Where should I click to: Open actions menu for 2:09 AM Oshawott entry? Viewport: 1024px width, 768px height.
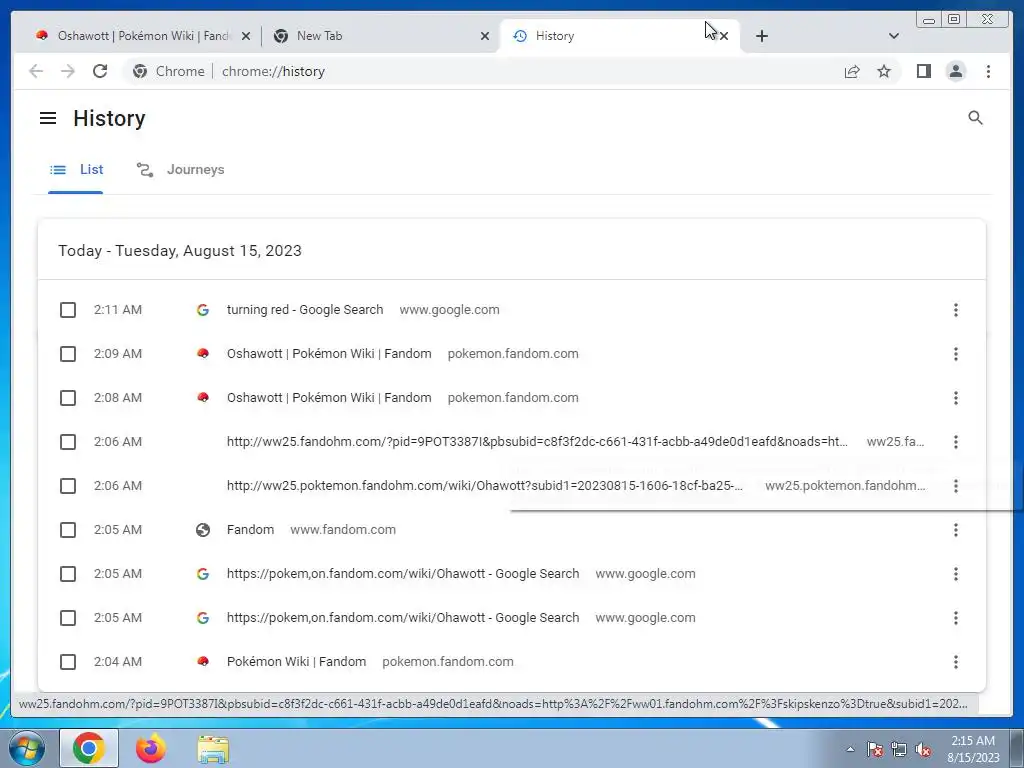click(x=955, y=354)
